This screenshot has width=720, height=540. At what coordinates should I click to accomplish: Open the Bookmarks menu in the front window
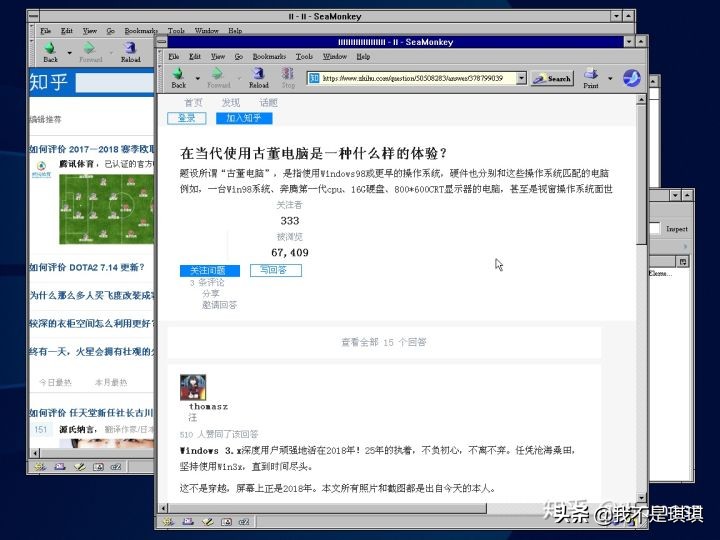tap(269, 56)
